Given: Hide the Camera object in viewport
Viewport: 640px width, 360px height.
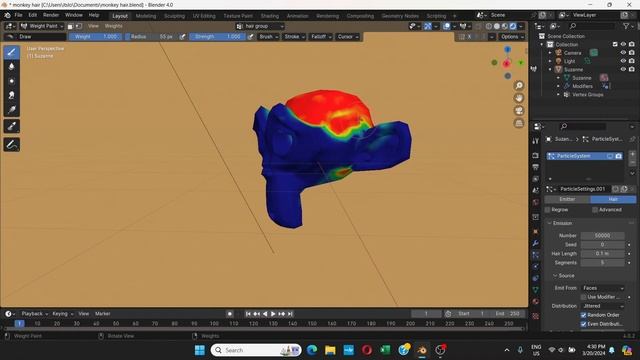Looking at the screenshot, I should tap(623, 53).
